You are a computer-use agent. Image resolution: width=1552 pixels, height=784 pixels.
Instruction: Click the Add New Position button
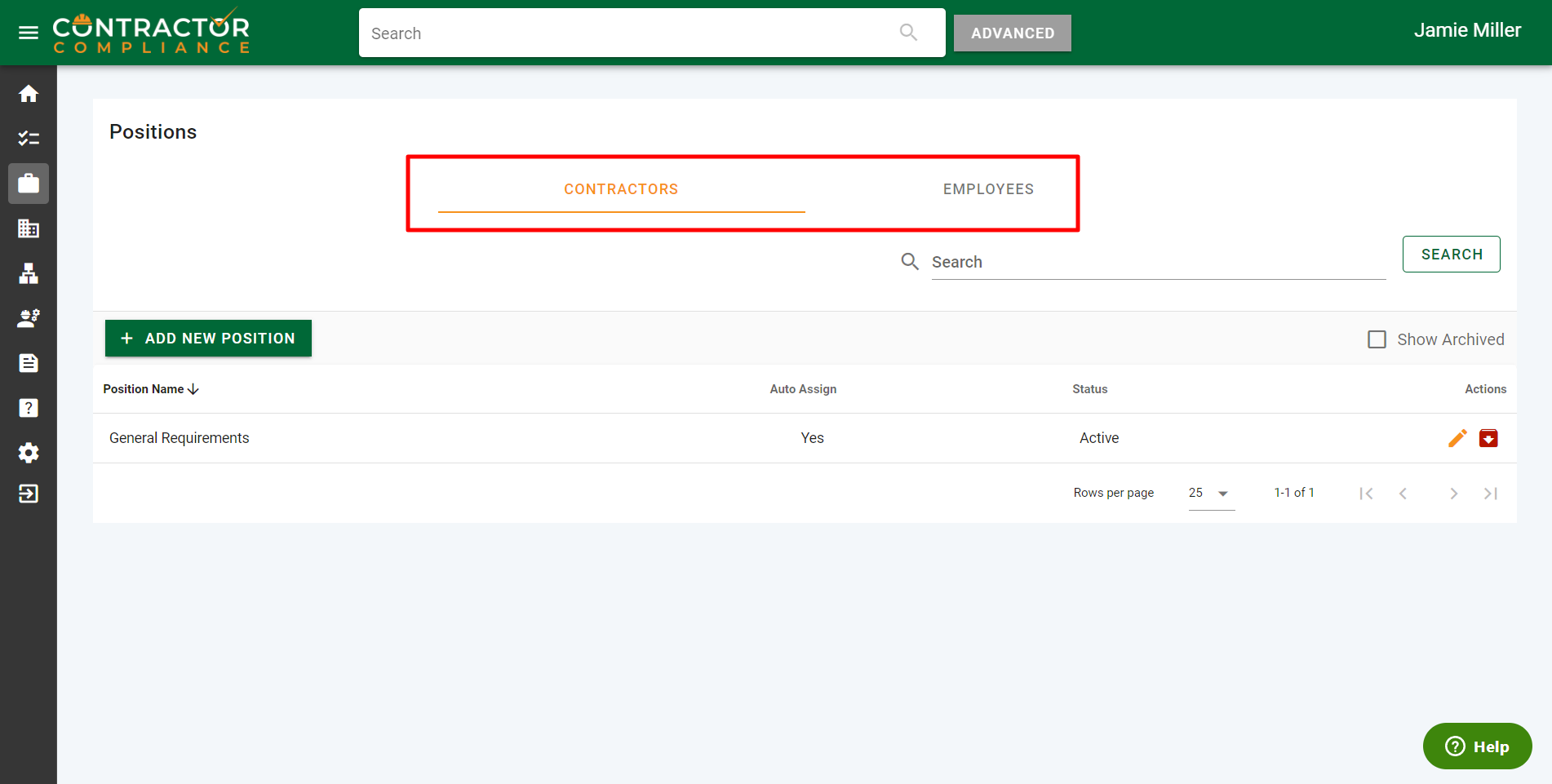coord(208,339)
